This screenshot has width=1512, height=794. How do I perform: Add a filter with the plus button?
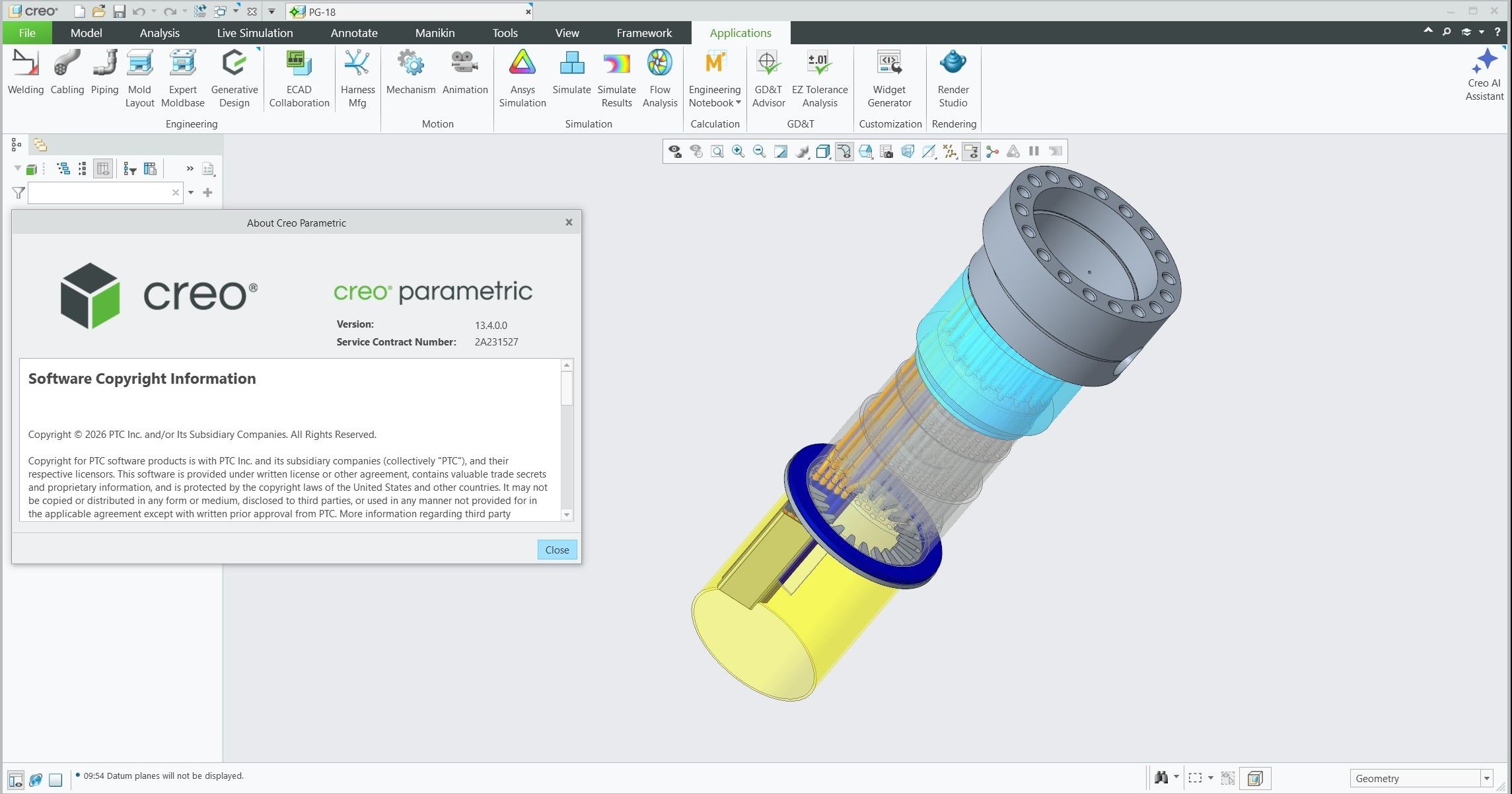(207, 193)
